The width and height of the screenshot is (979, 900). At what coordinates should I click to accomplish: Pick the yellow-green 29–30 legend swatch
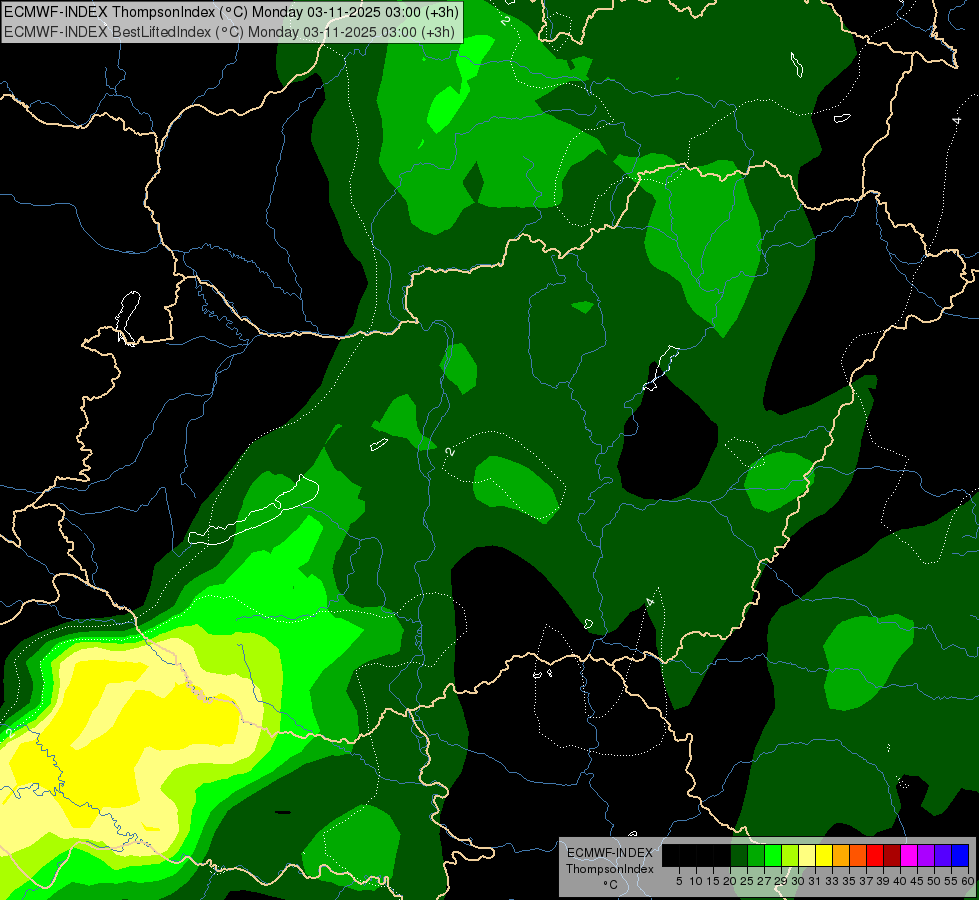[790, 856]
